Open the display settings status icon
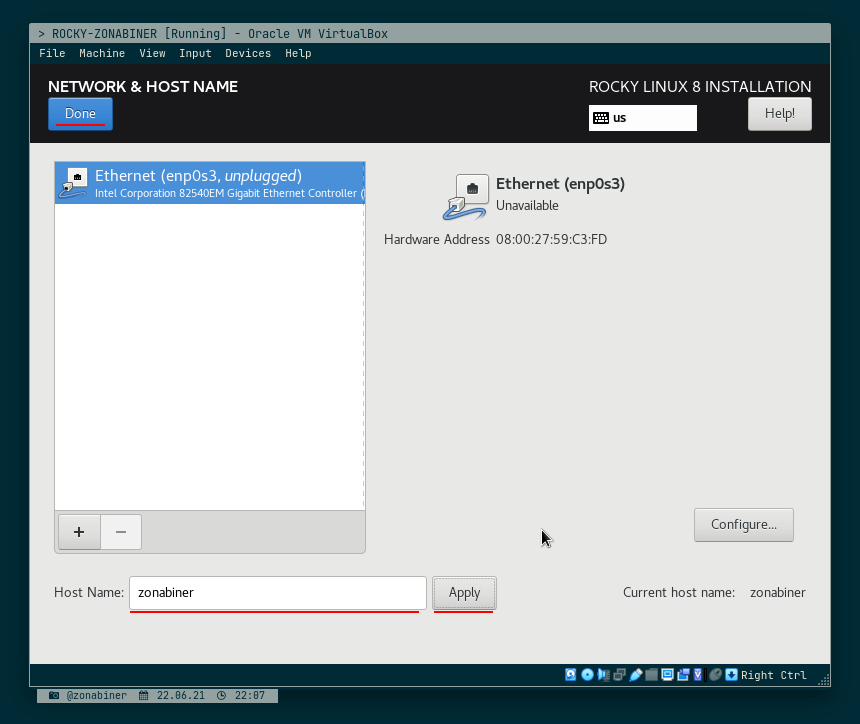The width and height of the screenshot is (860, 724). [x=667, y=674]
